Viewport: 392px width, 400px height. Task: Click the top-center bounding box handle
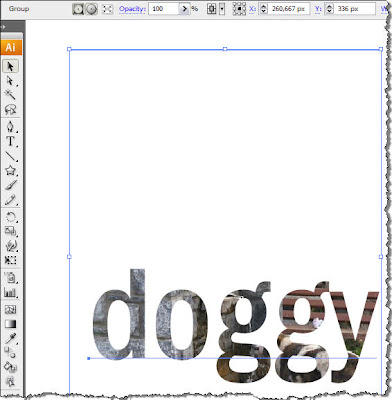click(x=225, y=49)
